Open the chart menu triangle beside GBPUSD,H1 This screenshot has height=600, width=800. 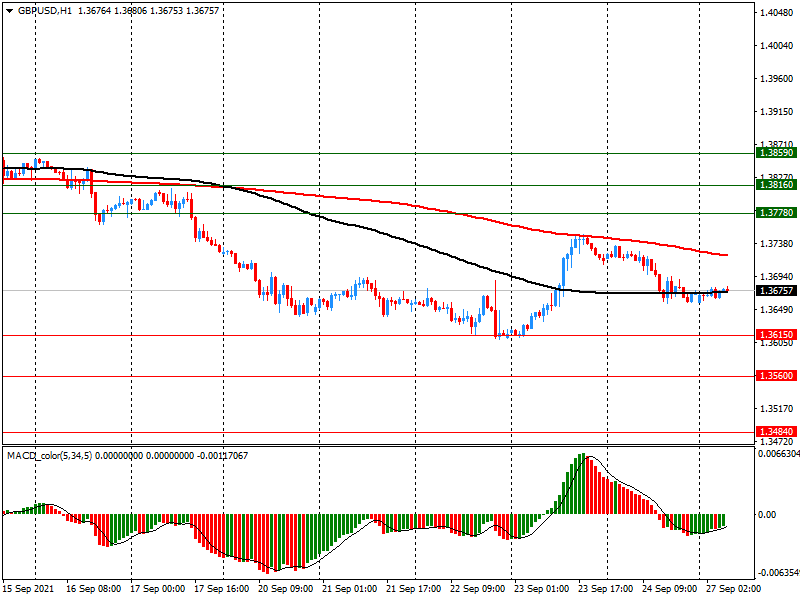pos(9,11)
